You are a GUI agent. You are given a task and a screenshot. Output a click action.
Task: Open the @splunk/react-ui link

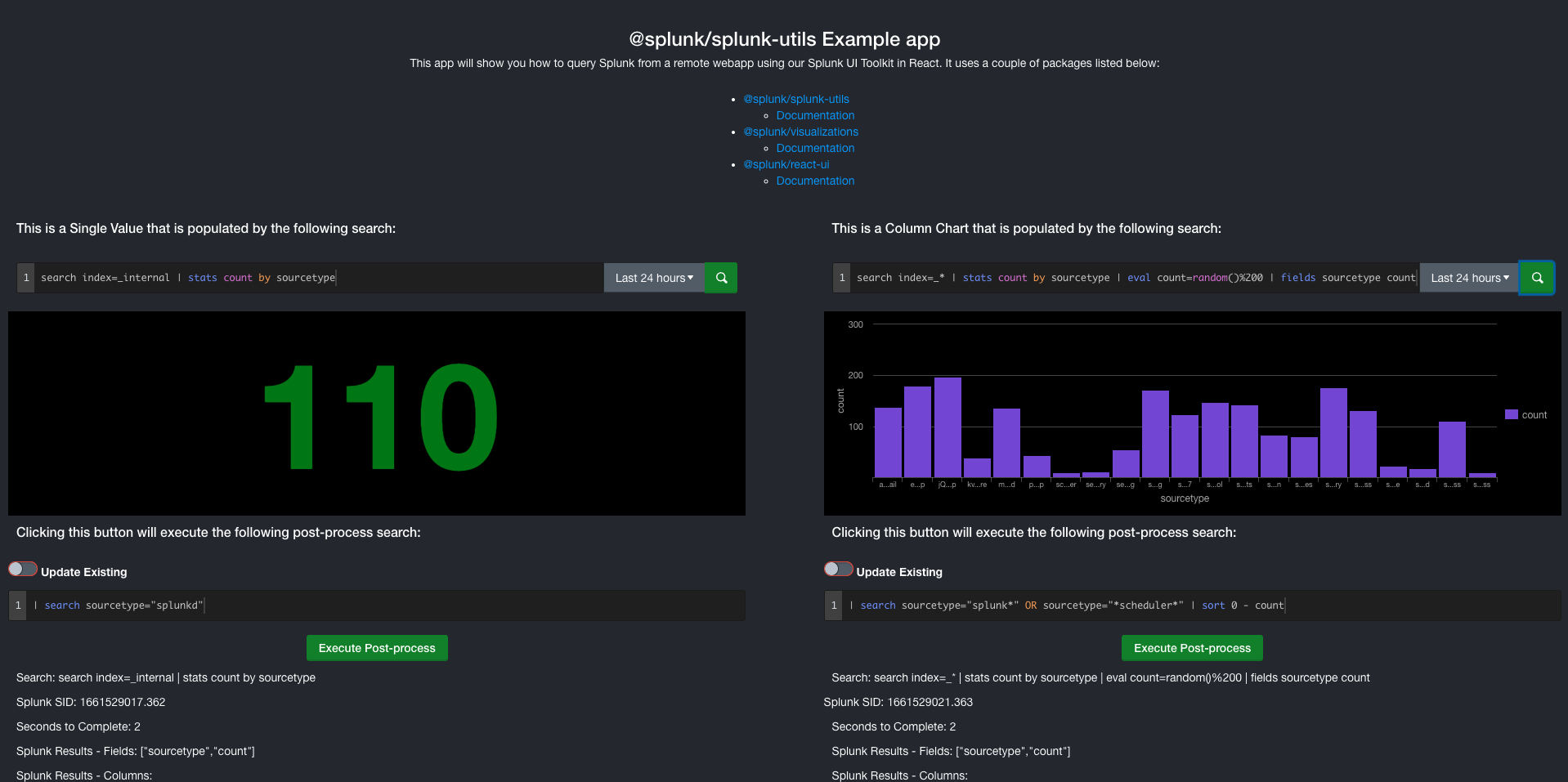coord(786,164)
